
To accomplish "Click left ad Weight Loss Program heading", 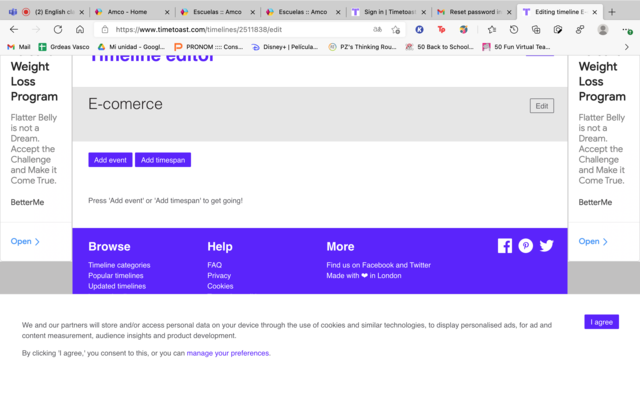I will (x=34, y=82).
